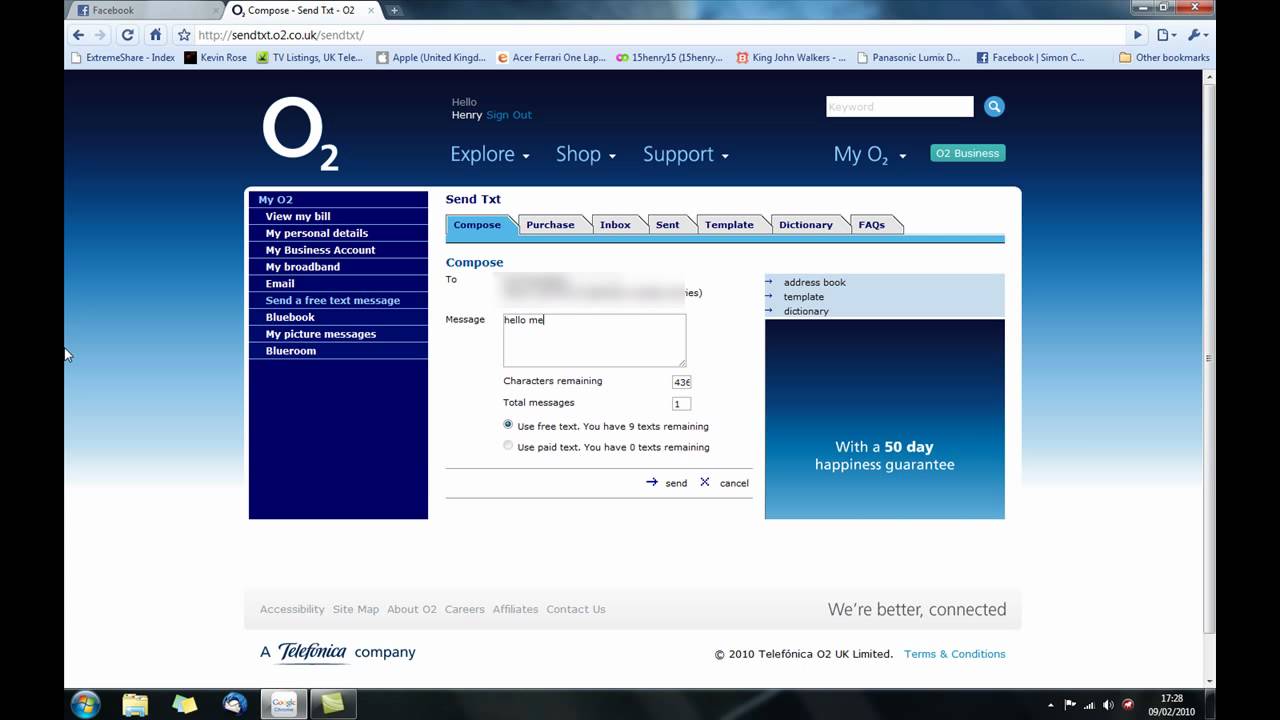Click the dictionary link in side panel
The height and width of the screenshot is (720, 1280).
click(x=806, y=311)
